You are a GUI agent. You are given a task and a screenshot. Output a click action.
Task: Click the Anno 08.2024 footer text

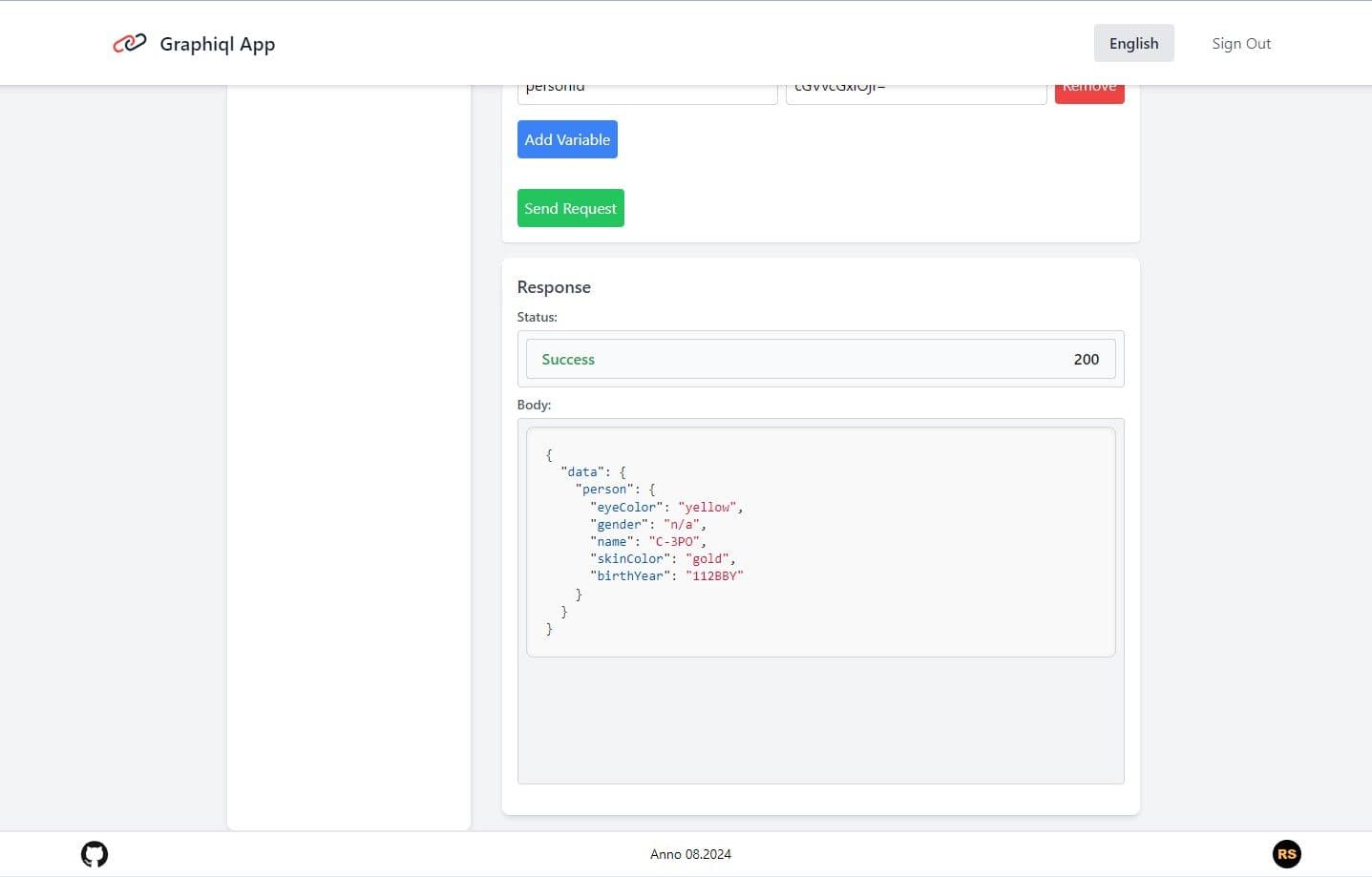pos(690,854)
